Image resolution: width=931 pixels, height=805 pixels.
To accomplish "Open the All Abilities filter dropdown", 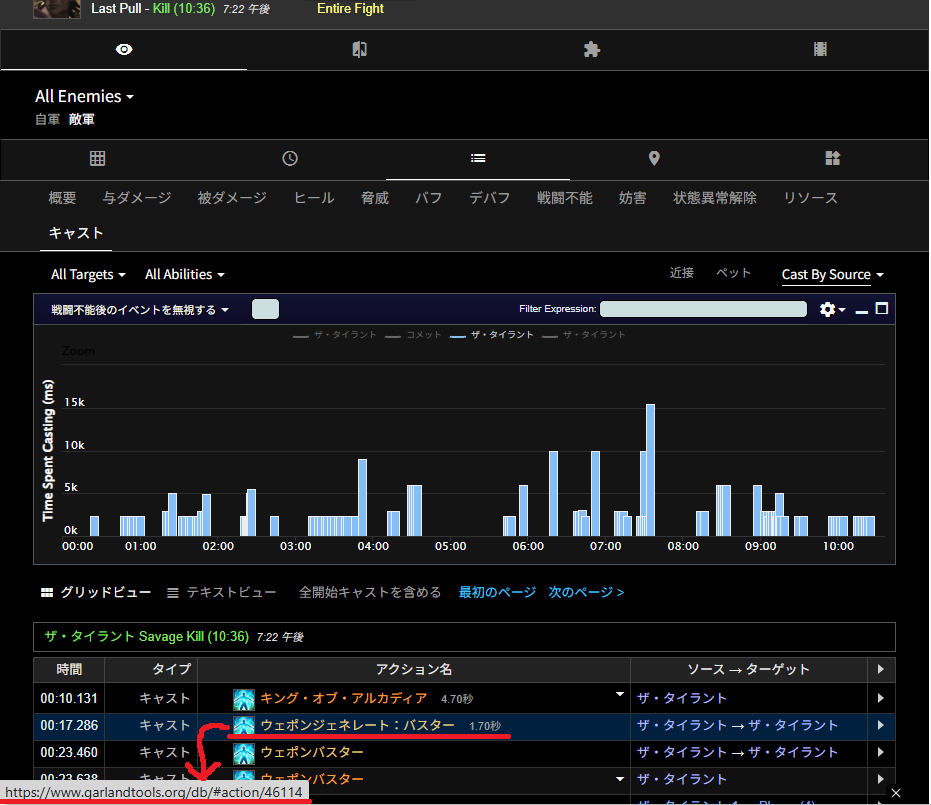I will click(x=184, y=274).
